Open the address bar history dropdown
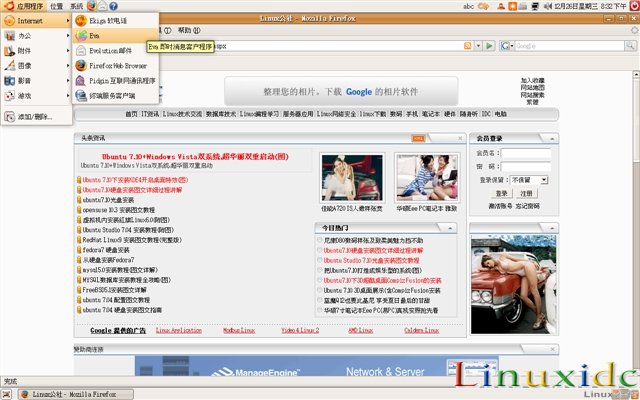This screenshot has width=640, height=400. pyautogui.click(x=478, y=46)
